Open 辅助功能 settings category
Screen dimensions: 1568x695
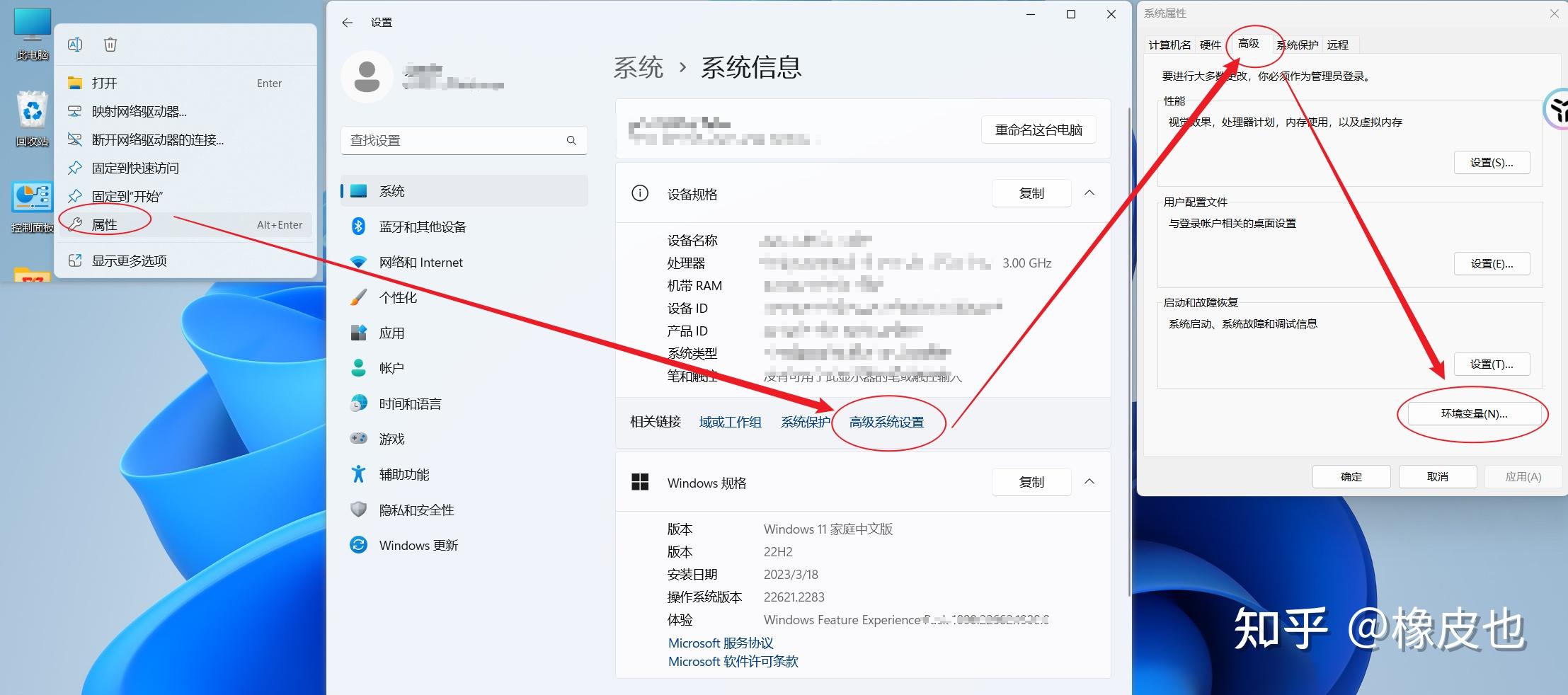point(464,474)
